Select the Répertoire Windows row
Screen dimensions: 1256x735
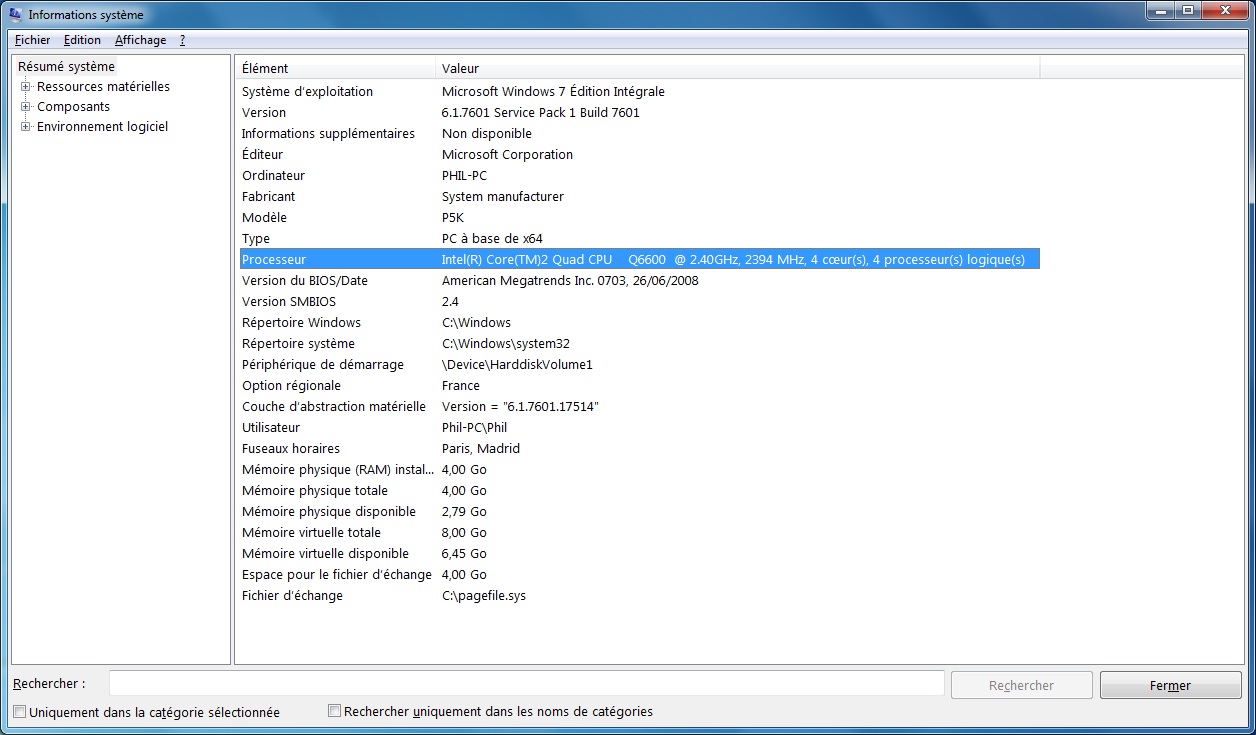[x=638, y=322]
